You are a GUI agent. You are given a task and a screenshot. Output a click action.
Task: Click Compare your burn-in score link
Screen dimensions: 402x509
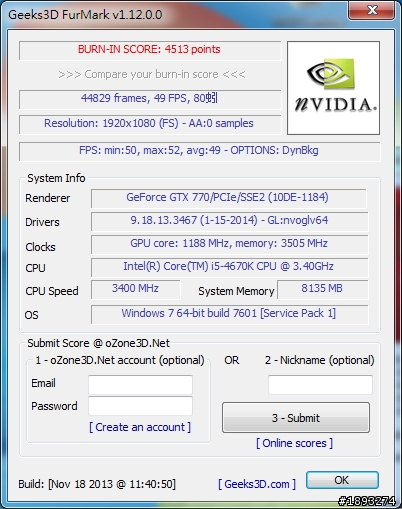point(152,74)
